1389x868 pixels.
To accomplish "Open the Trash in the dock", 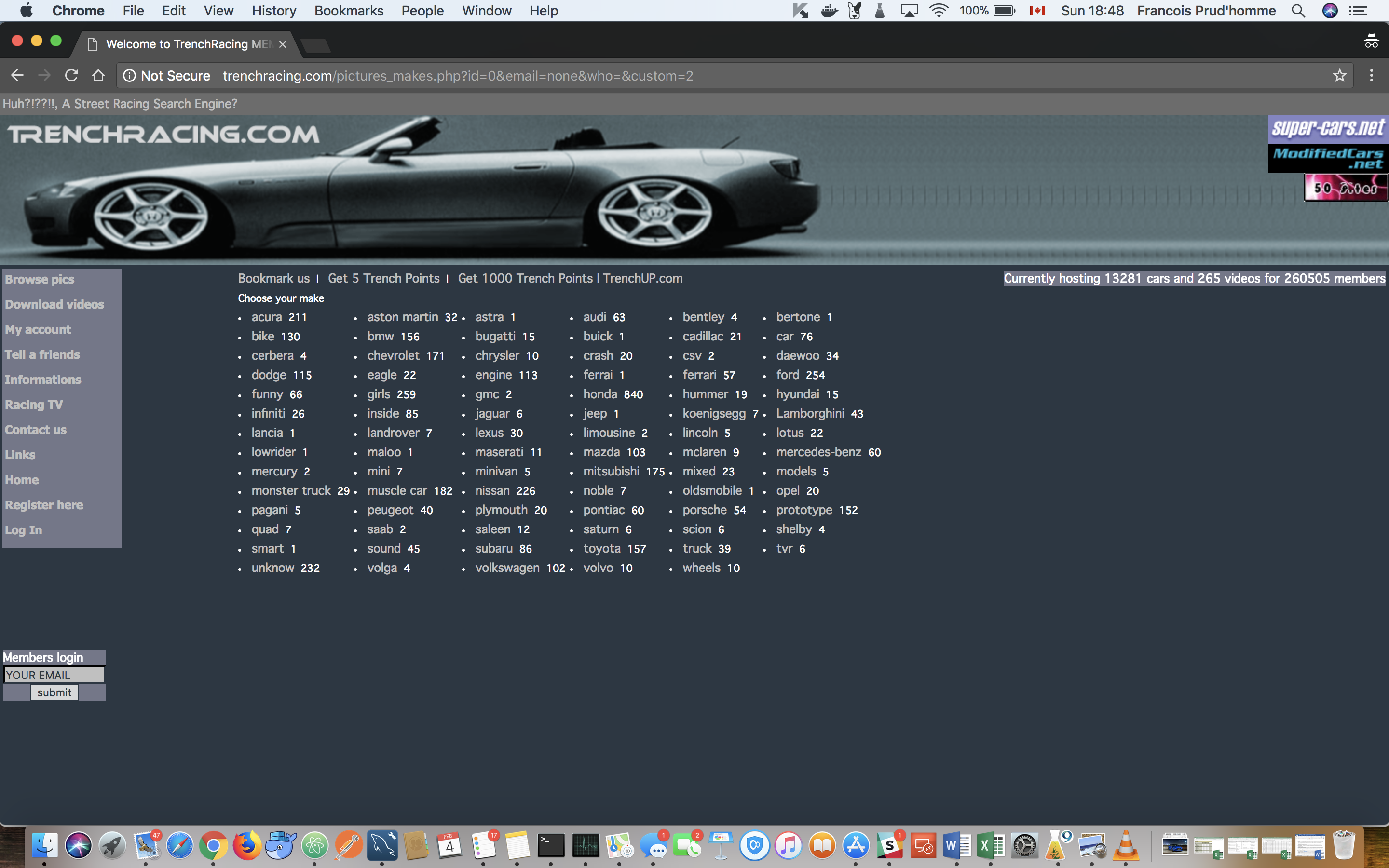I will pos(1344,845).
